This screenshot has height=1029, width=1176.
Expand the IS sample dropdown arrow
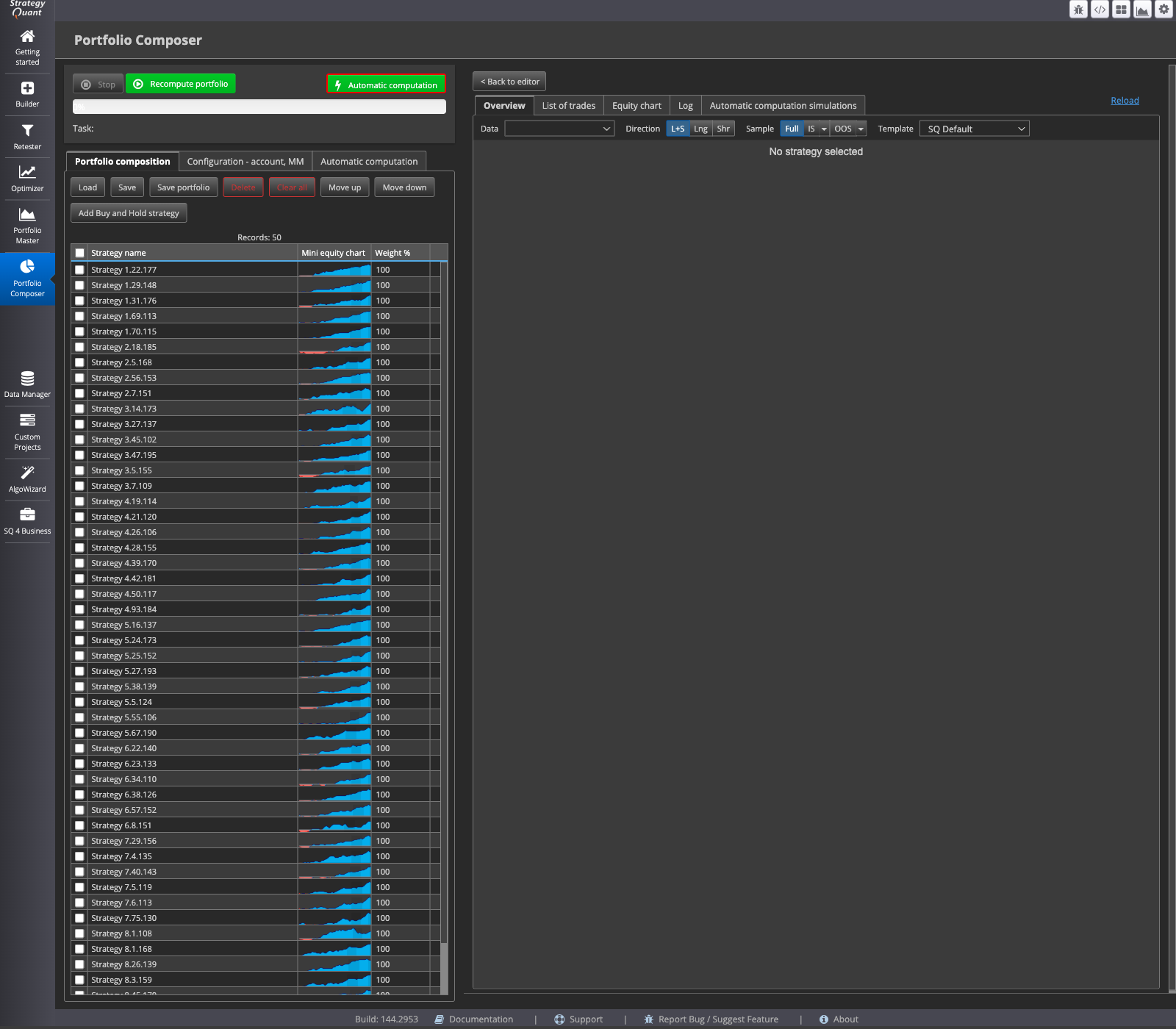(x=824, y=129)
